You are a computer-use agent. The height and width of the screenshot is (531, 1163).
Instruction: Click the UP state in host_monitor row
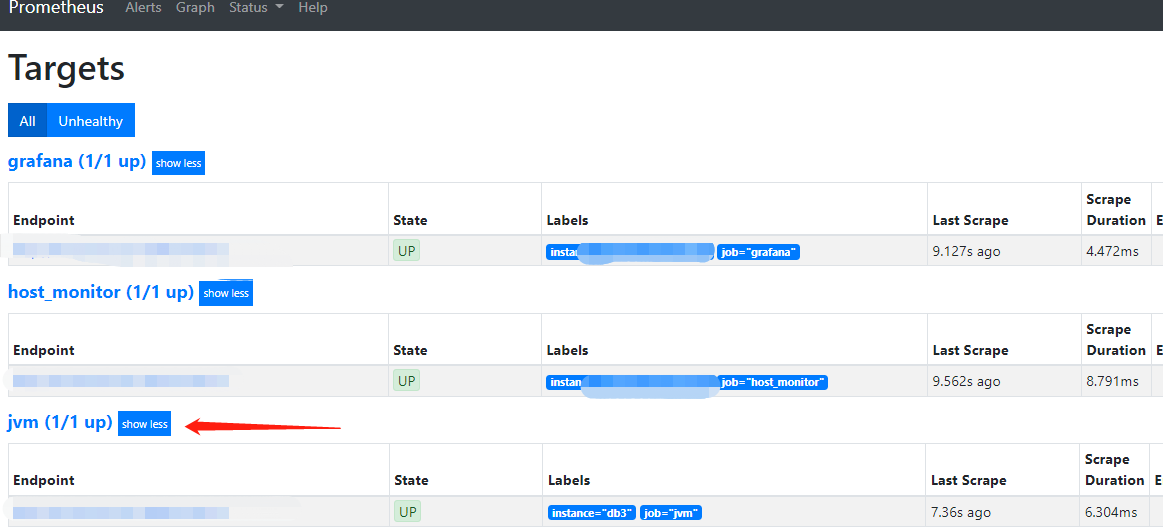406,381
